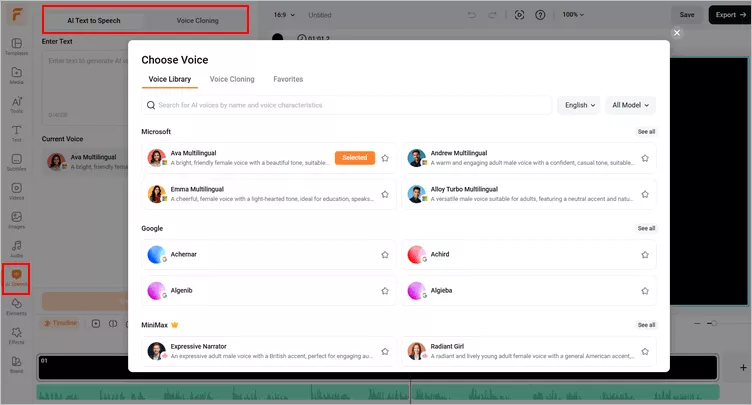The height and width of the screenshot is (405, 752).
Task: Open the 16:9 aspect ratio dropdown
Action: click(x=283, y=15)
